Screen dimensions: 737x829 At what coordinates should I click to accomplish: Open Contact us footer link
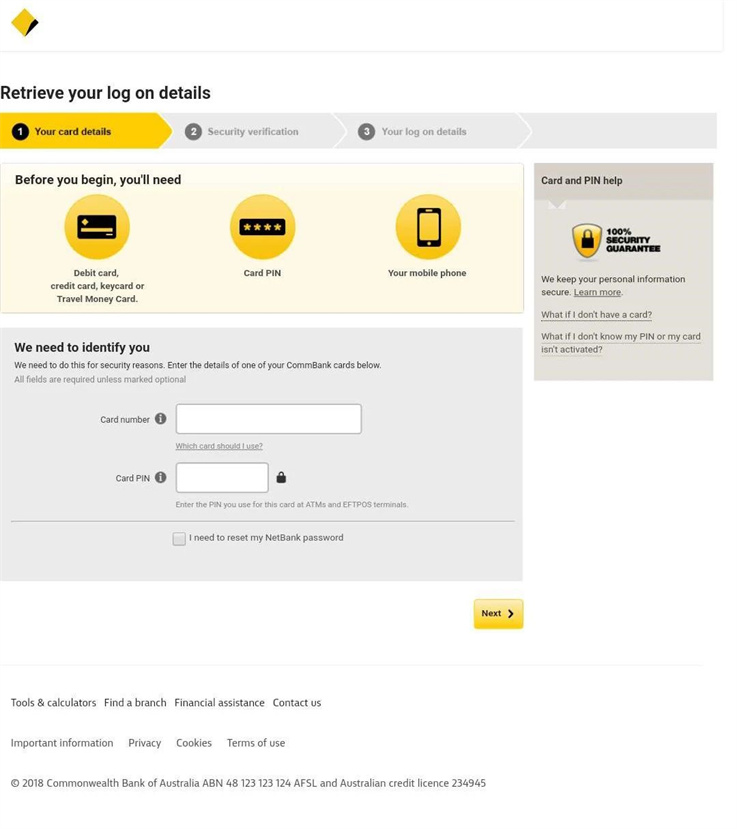coord(297,703)
